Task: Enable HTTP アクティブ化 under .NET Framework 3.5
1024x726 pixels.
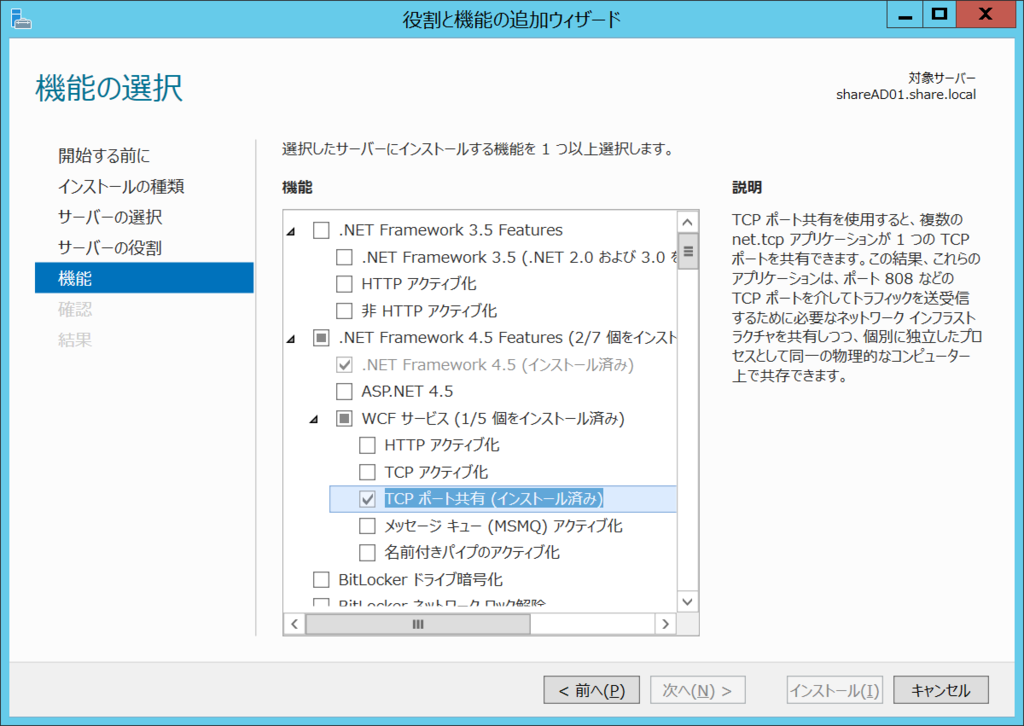Action: coord(345,284)
